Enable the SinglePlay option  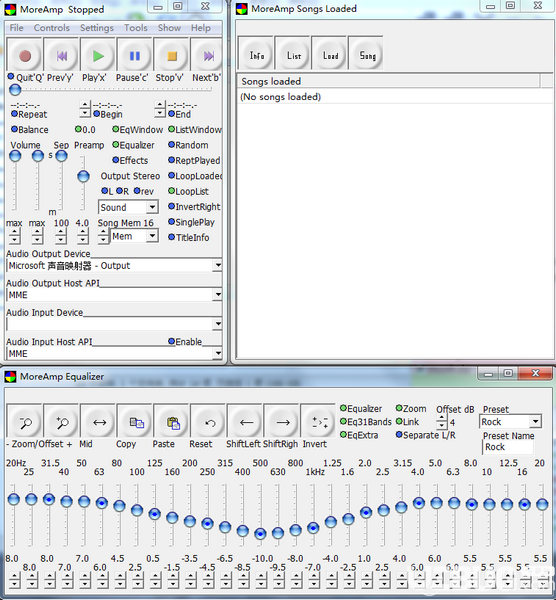point(191,222)
